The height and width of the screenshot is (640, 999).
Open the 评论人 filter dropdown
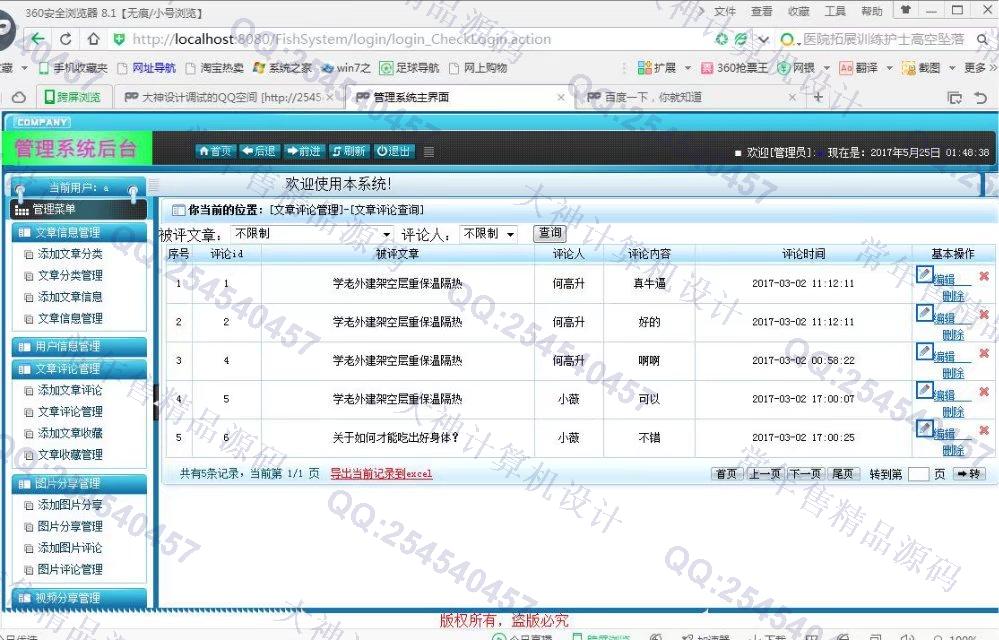[488, 234]
